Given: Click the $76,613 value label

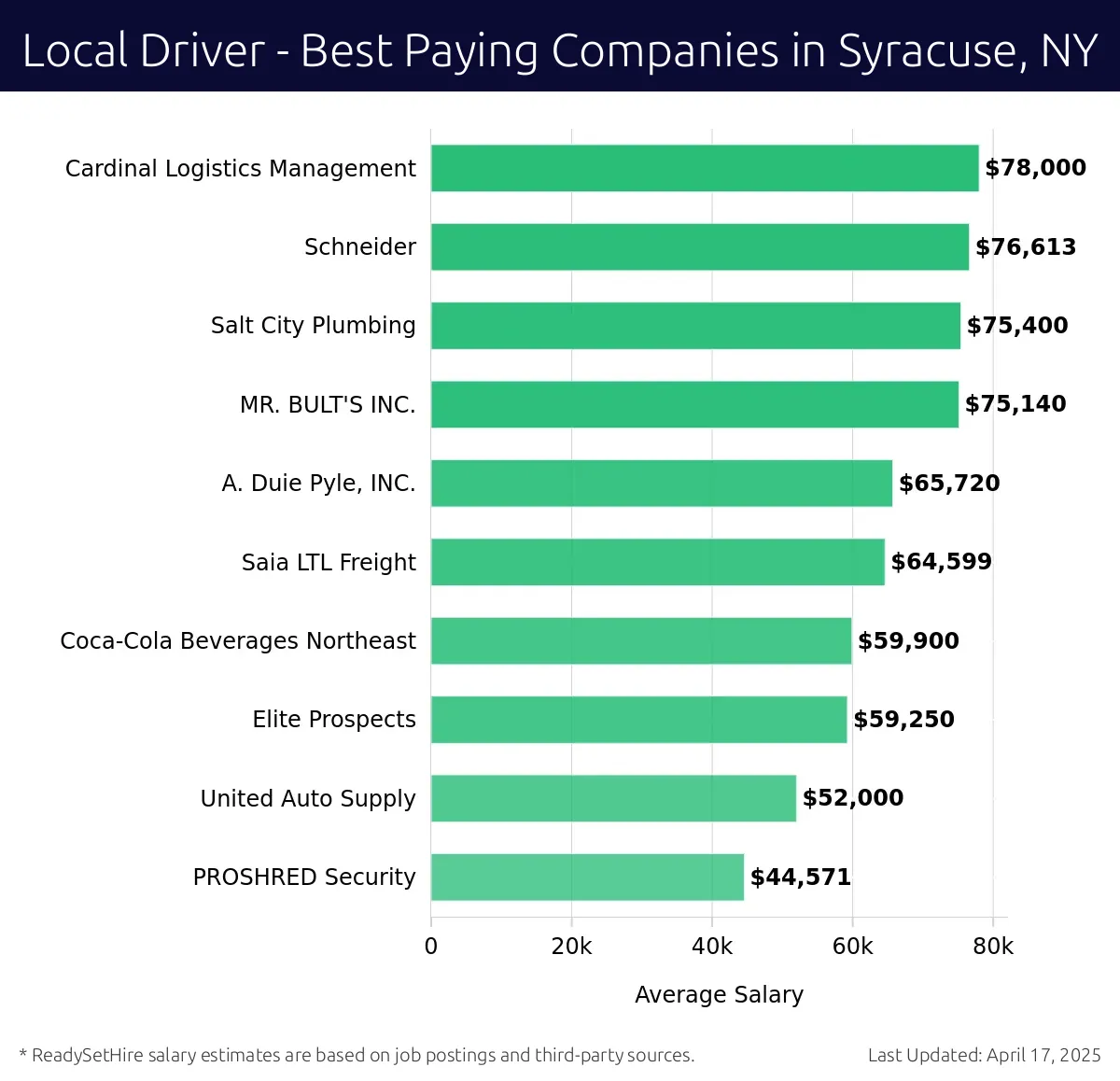Looking at the screenshot, I should tap(1026, 246).
